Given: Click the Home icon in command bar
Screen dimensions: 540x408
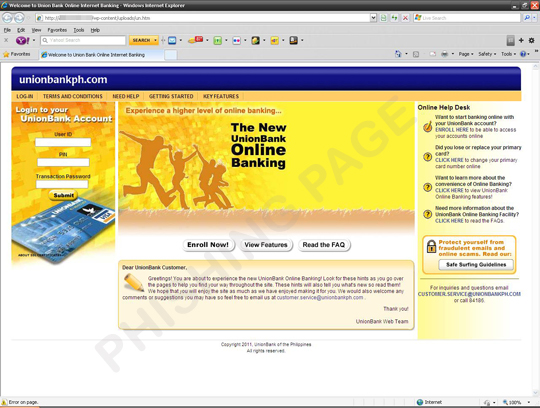Looking at the screenshot, I should coord(398,54).
